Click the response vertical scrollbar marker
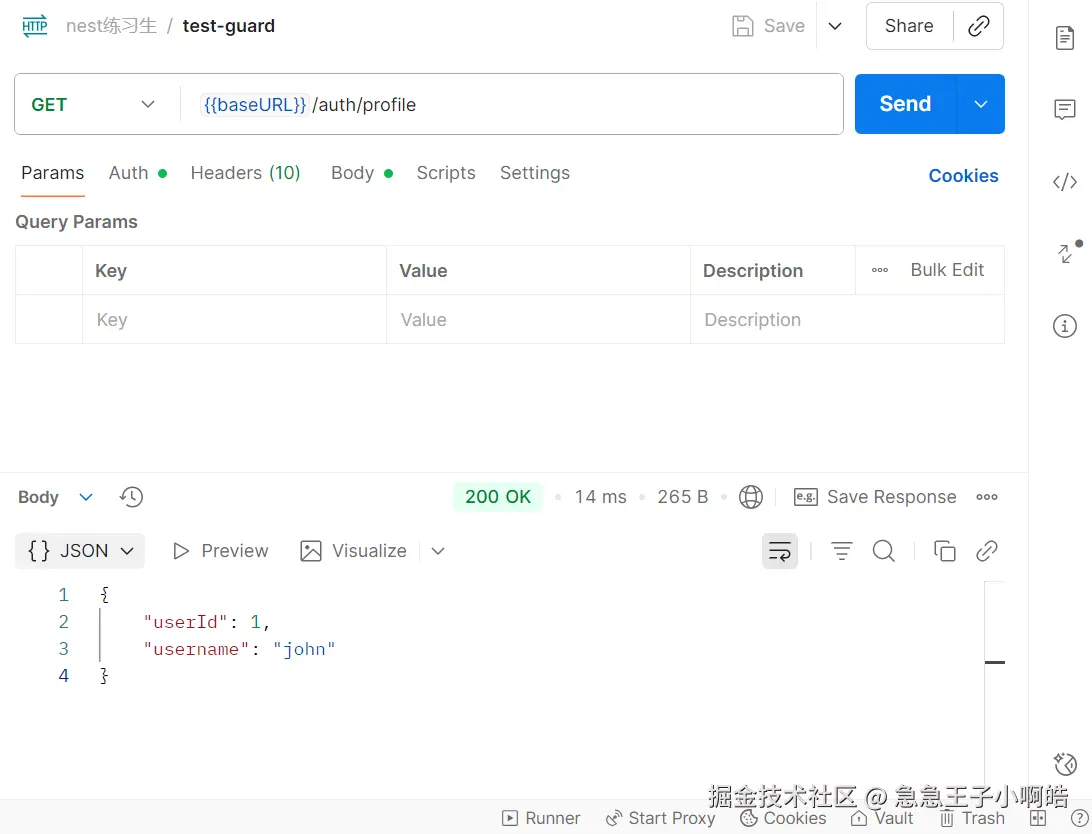This screenshot has height=834, width=1092. (994, 662)
